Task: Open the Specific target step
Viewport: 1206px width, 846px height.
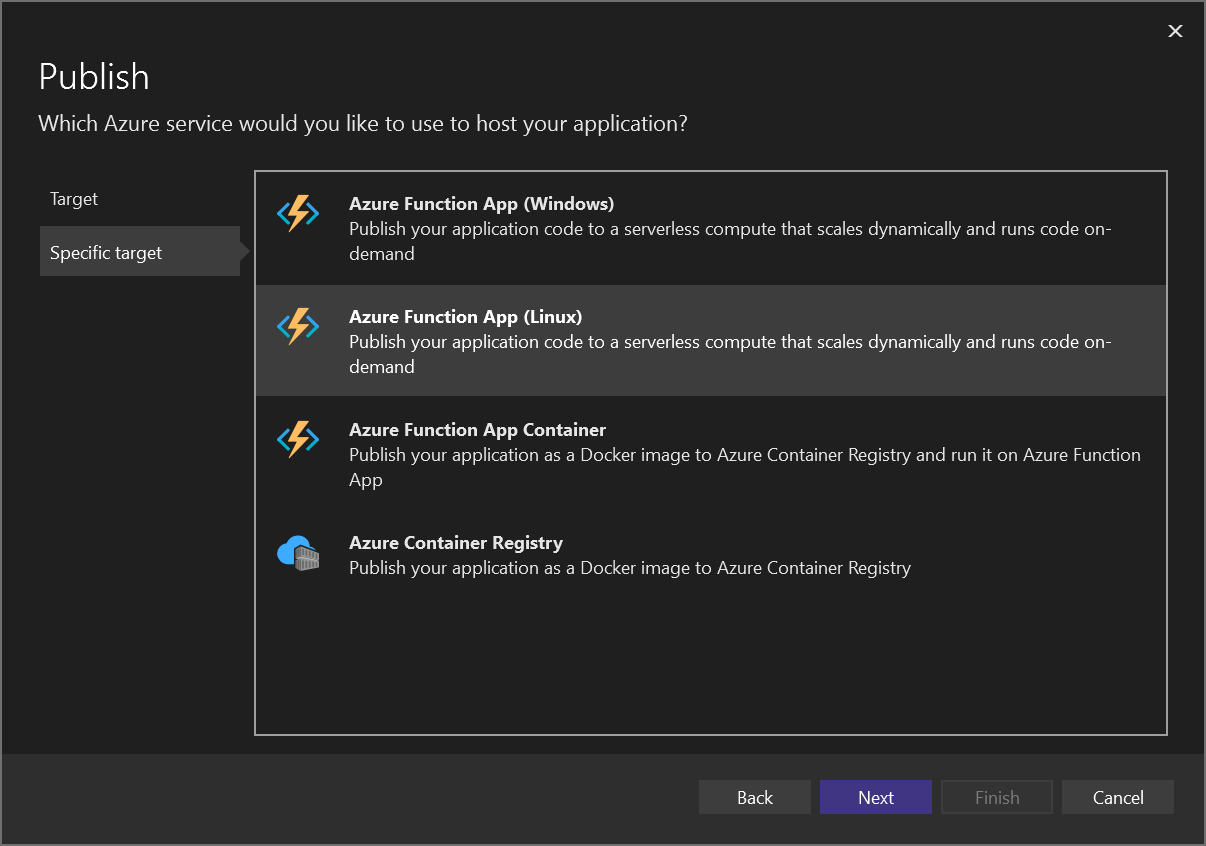Action: coord(106,252)
